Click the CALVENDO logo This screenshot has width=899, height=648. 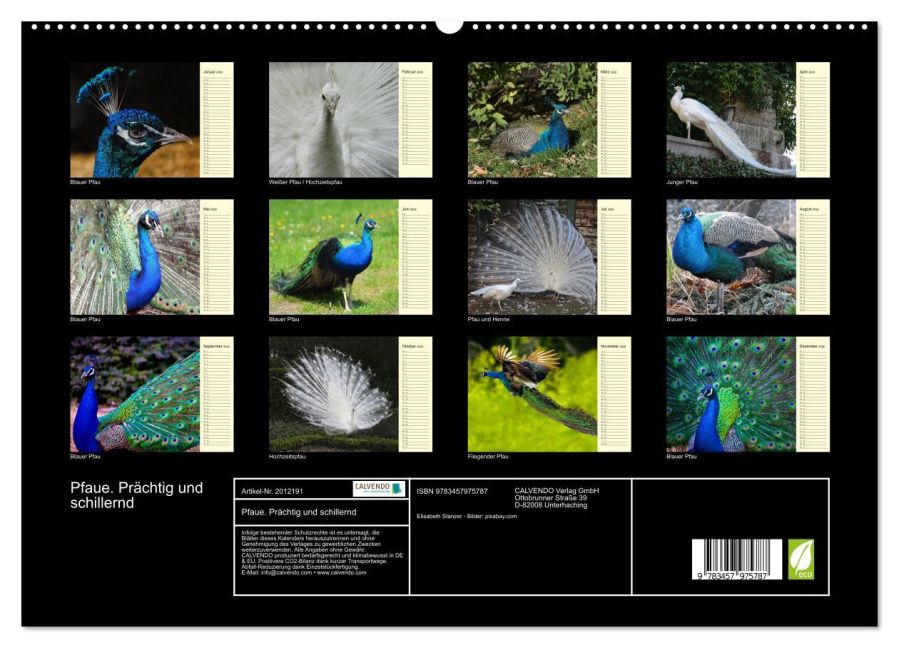[x=379, y=489]
